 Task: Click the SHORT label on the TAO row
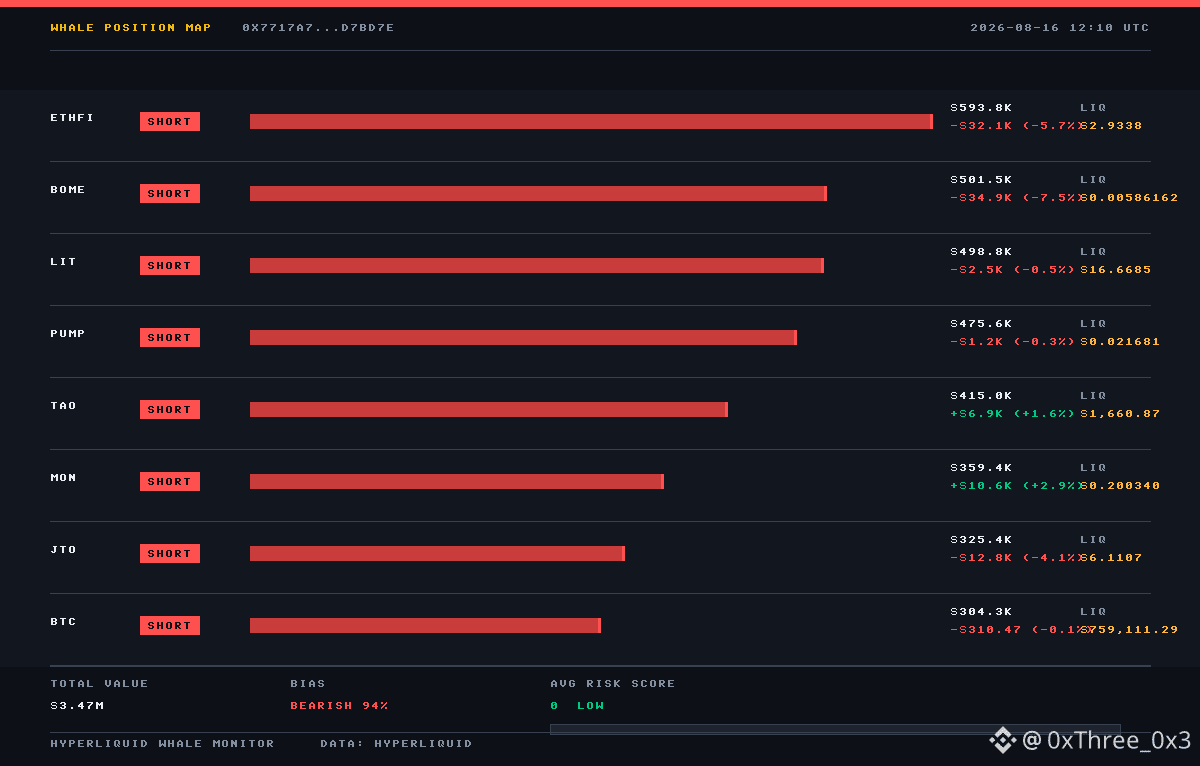[x=170, y=409]
